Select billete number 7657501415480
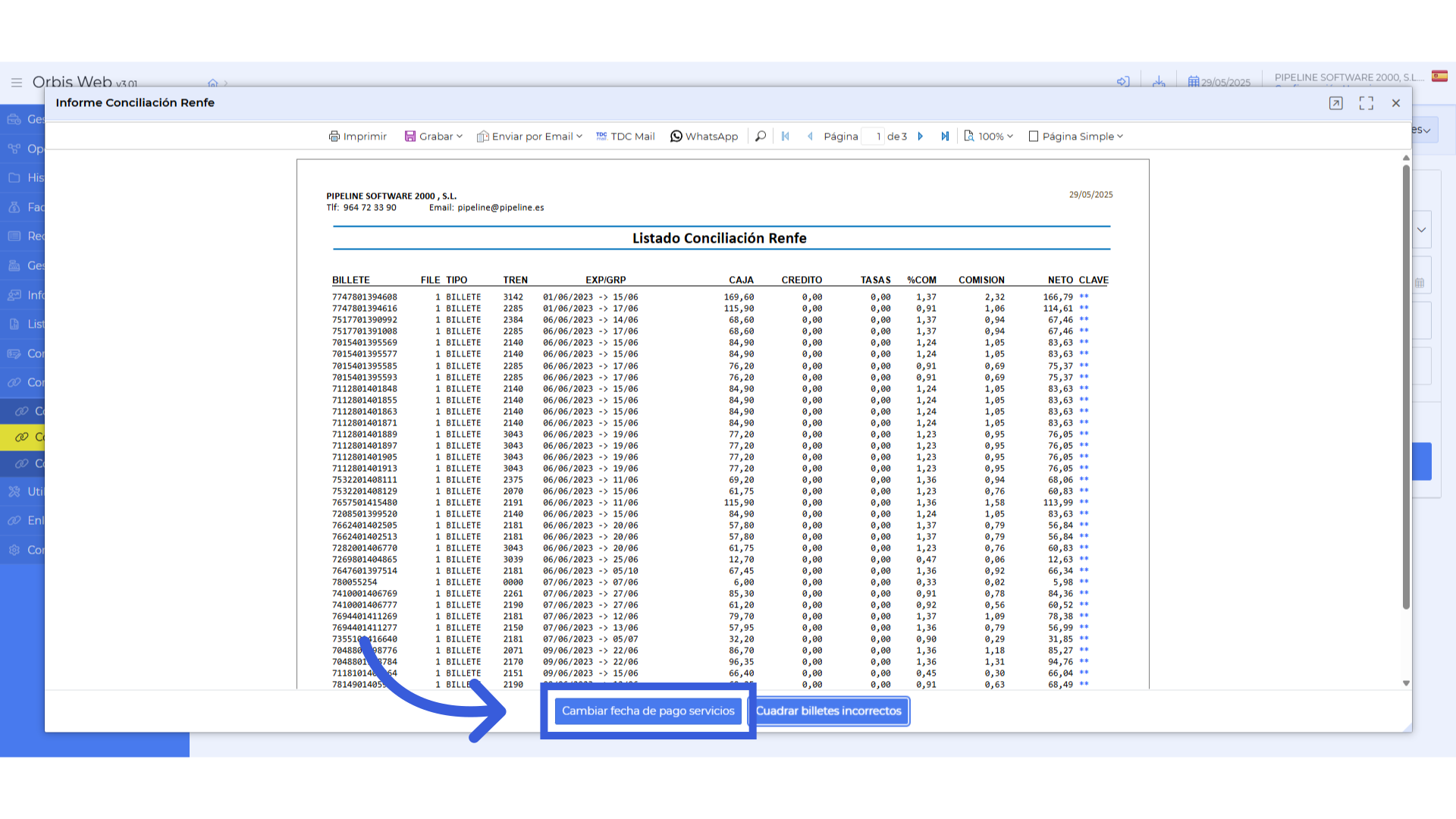The height and width of the screenshot is (819, 1456). click(x=365, y=503)
